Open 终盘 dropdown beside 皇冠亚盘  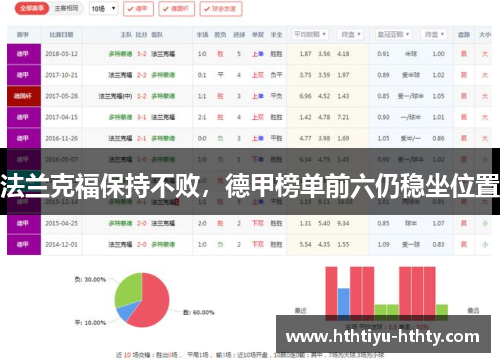(434, 34)
